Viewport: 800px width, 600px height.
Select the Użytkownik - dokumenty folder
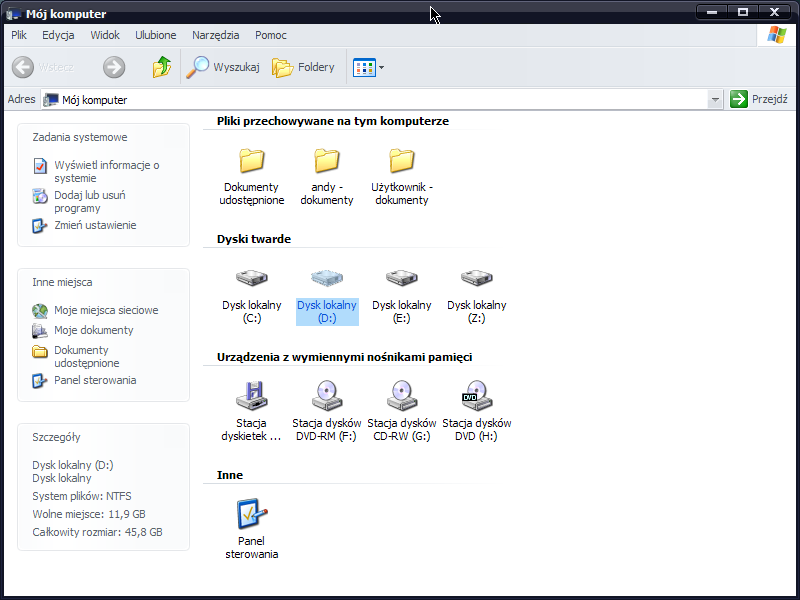tap(402, 160)
